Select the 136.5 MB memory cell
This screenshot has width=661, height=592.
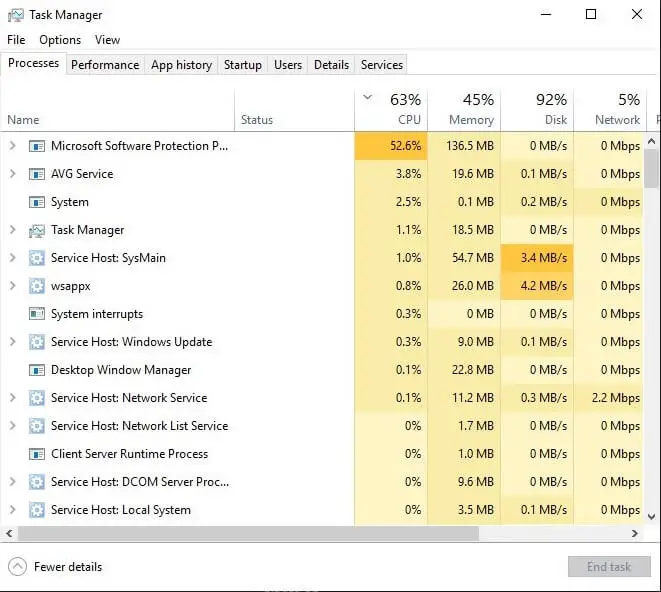[464, 146]
